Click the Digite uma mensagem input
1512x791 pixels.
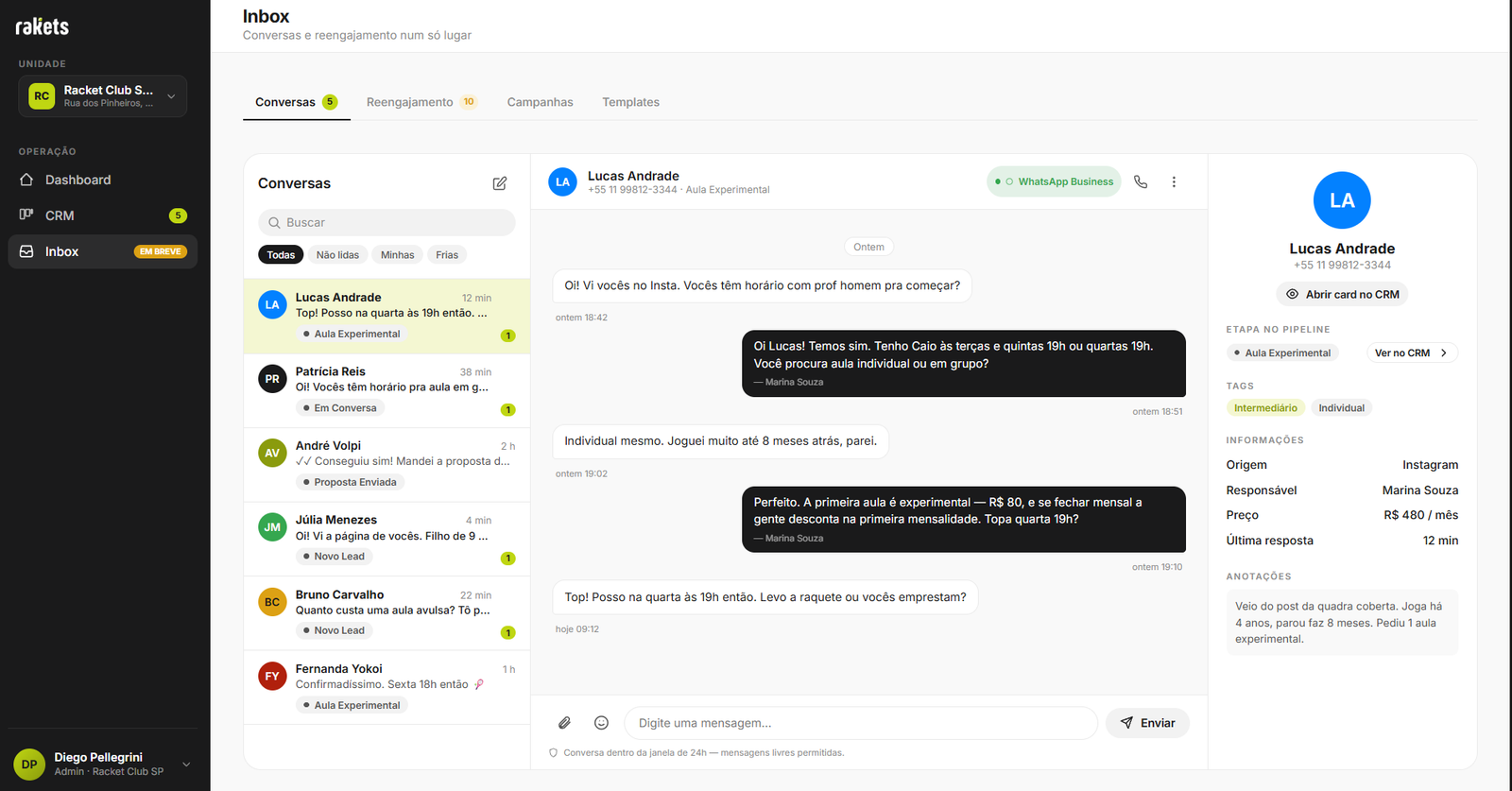click(861, 723)
